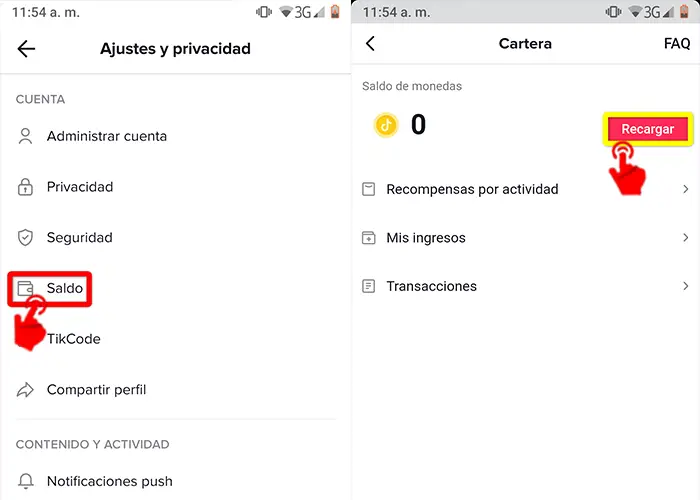The width and height of the screenshot is (700, 500).
Task: Tap the battery icon in right status bar
Action: 686,12
